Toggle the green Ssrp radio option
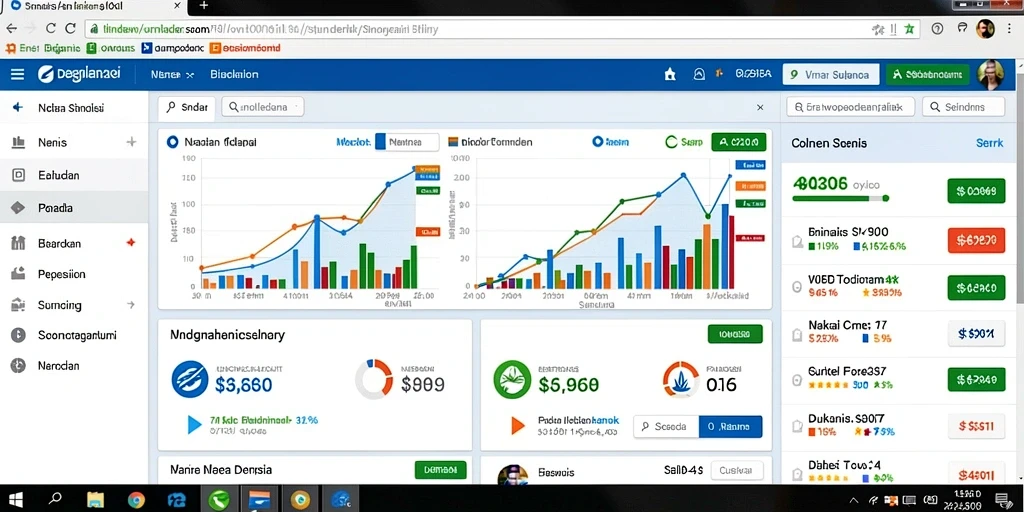Image resolution: width=1024 pixels, height=512 pixels. coord(671,142)
